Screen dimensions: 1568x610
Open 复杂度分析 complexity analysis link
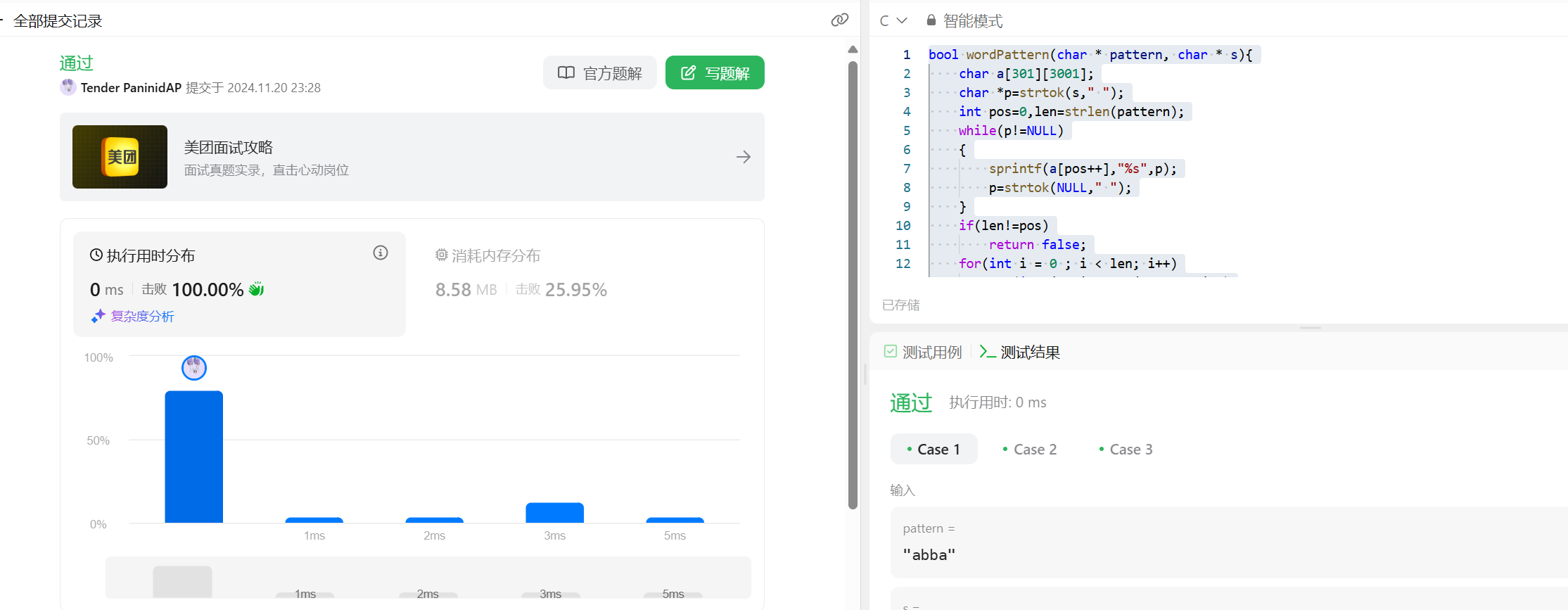(141, 317)
